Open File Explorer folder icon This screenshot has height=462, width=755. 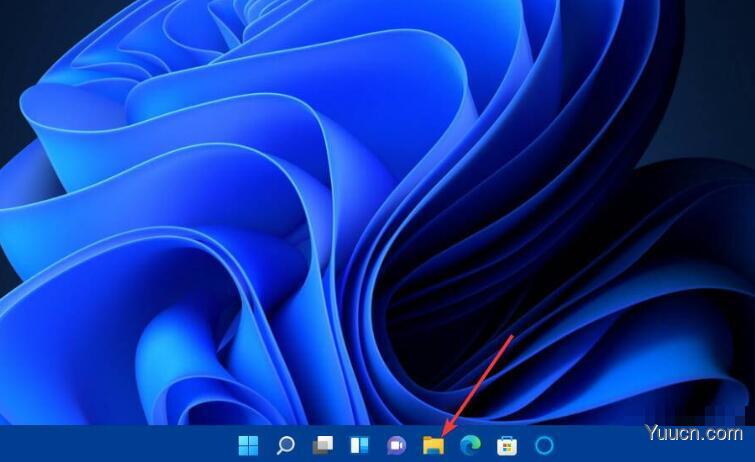433,445
